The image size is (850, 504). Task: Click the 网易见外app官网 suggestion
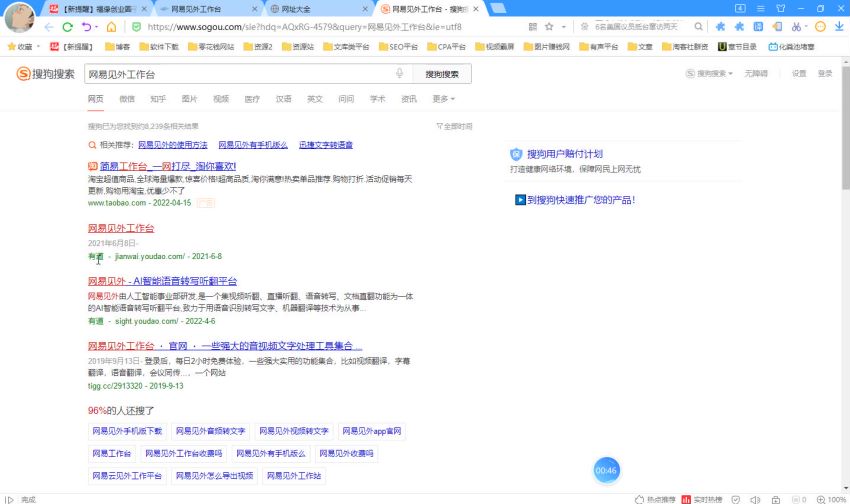372,431
